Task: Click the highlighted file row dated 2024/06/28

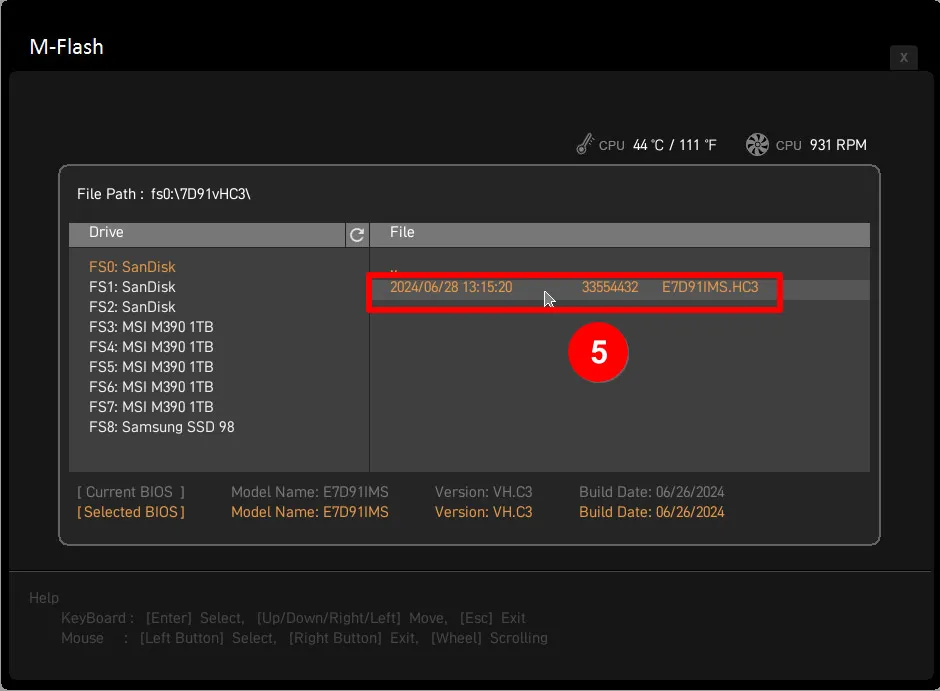Action: pyautogui.click(x=575, y=287)
